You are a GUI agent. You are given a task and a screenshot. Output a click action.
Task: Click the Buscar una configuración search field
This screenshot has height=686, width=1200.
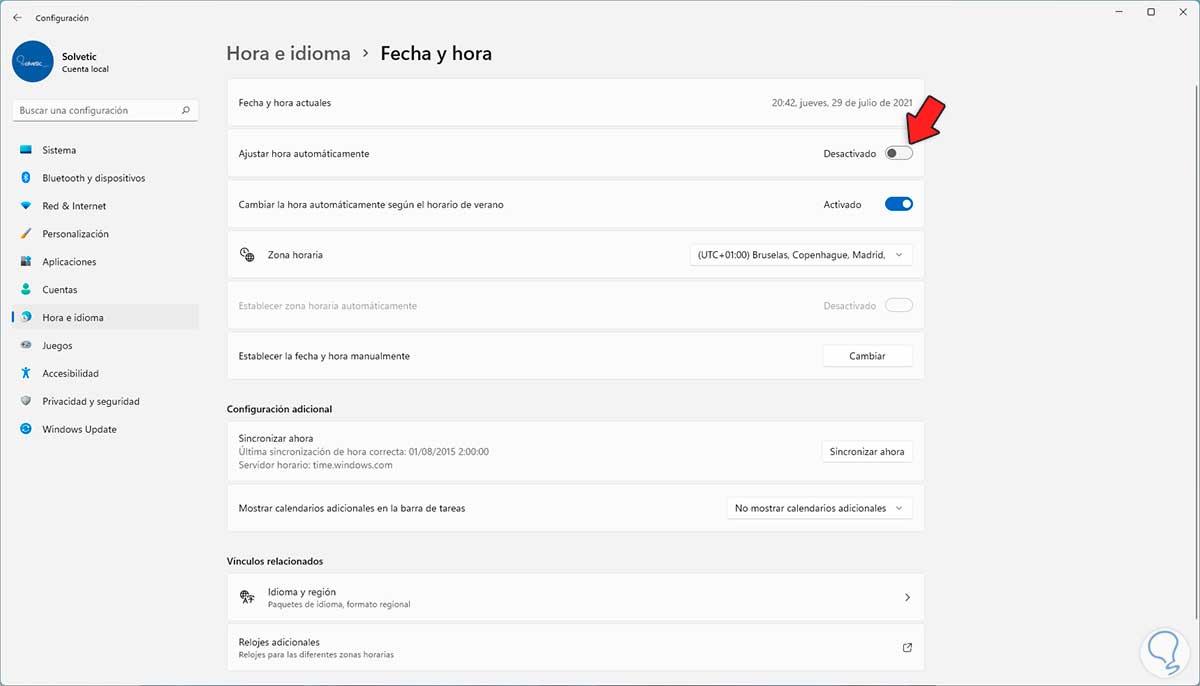(x=105, y=110)
